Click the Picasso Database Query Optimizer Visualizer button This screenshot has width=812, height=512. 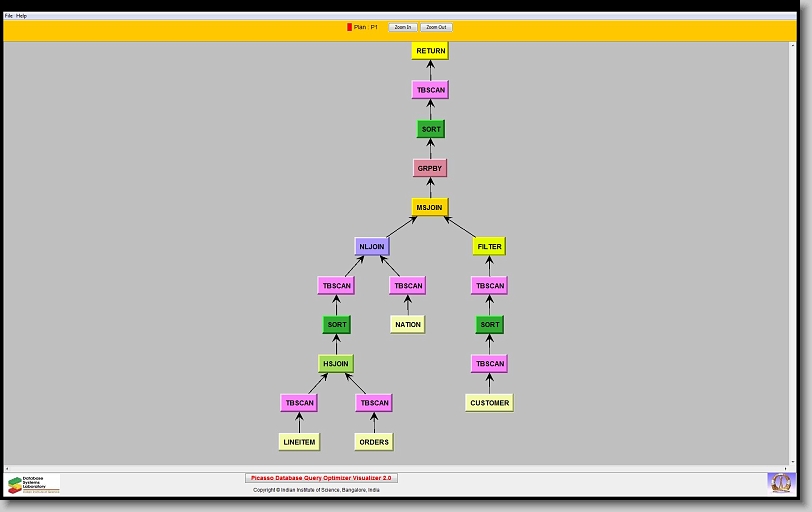coord(321,478)
